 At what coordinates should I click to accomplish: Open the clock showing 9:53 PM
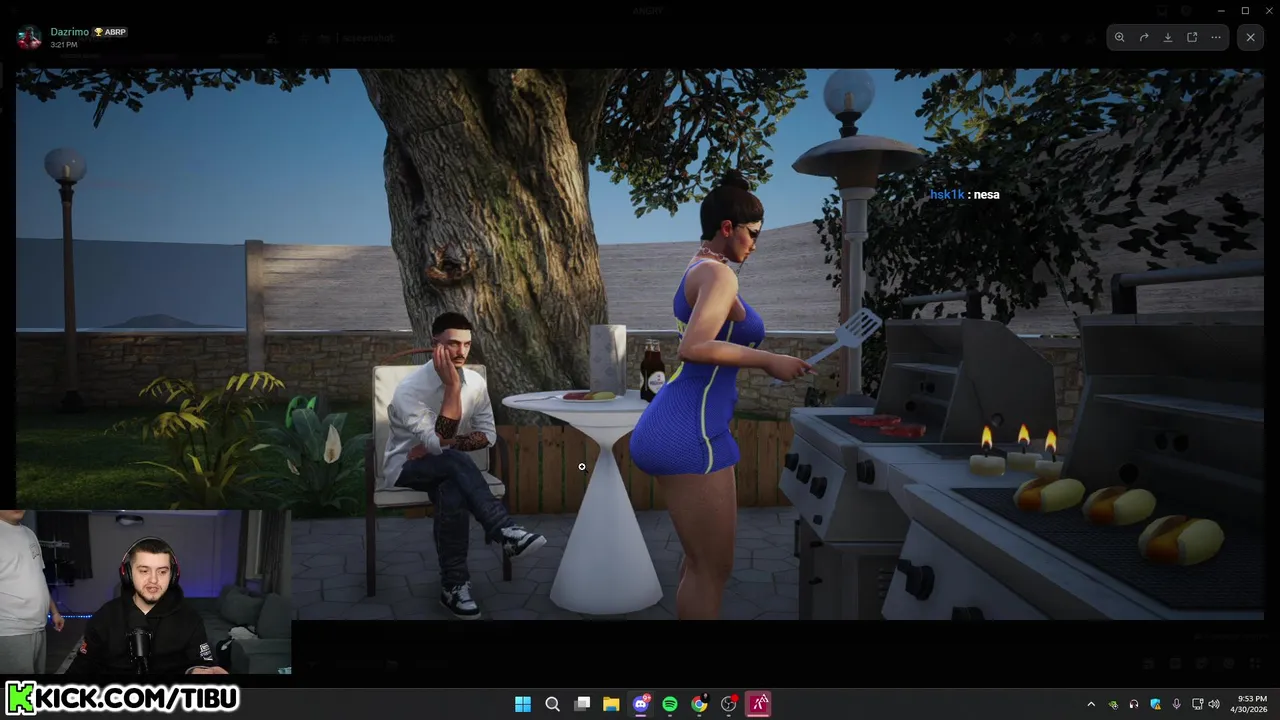click(1251, 704)
